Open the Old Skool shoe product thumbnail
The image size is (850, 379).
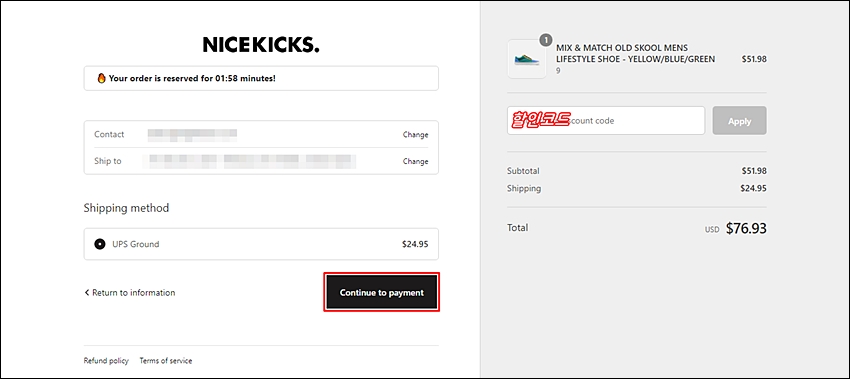tap(527, 59)
